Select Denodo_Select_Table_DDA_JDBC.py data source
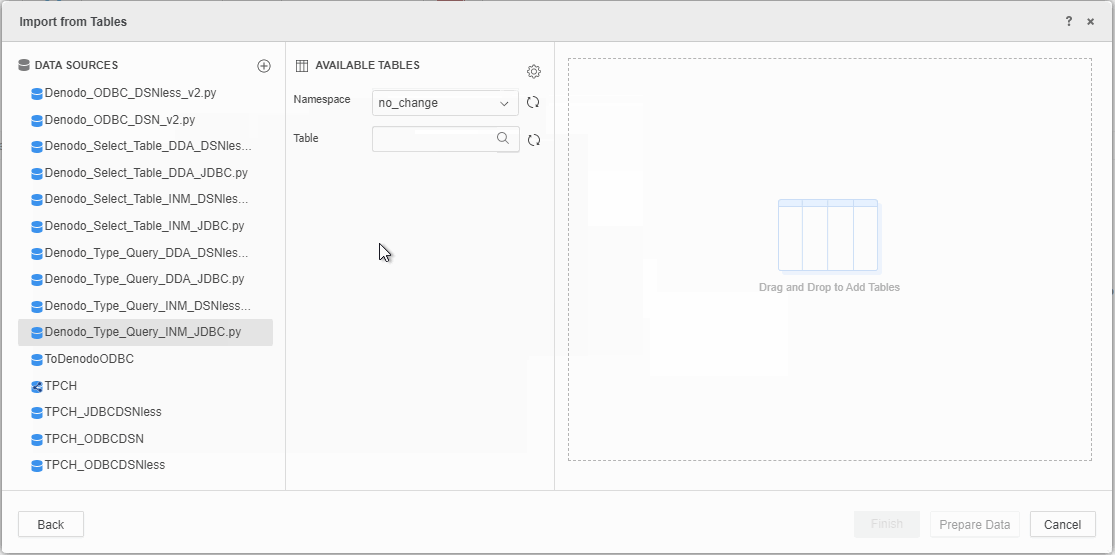This screenshot has height=555, width=1115. 145,173
